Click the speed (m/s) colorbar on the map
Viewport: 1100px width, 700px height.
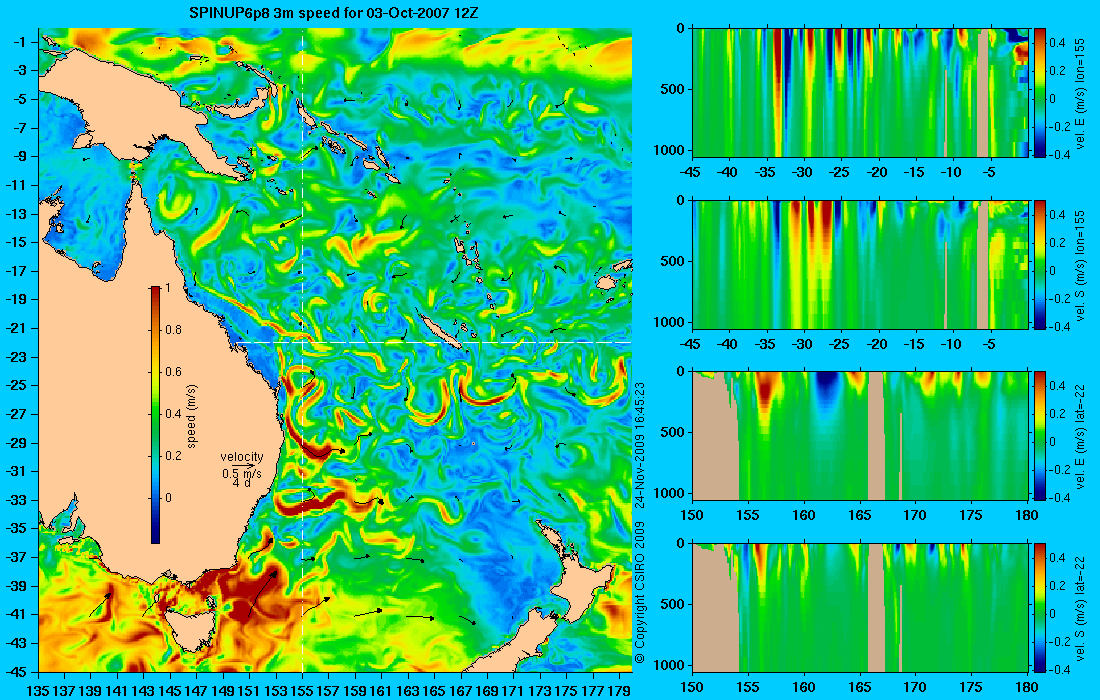coord(155,415)
